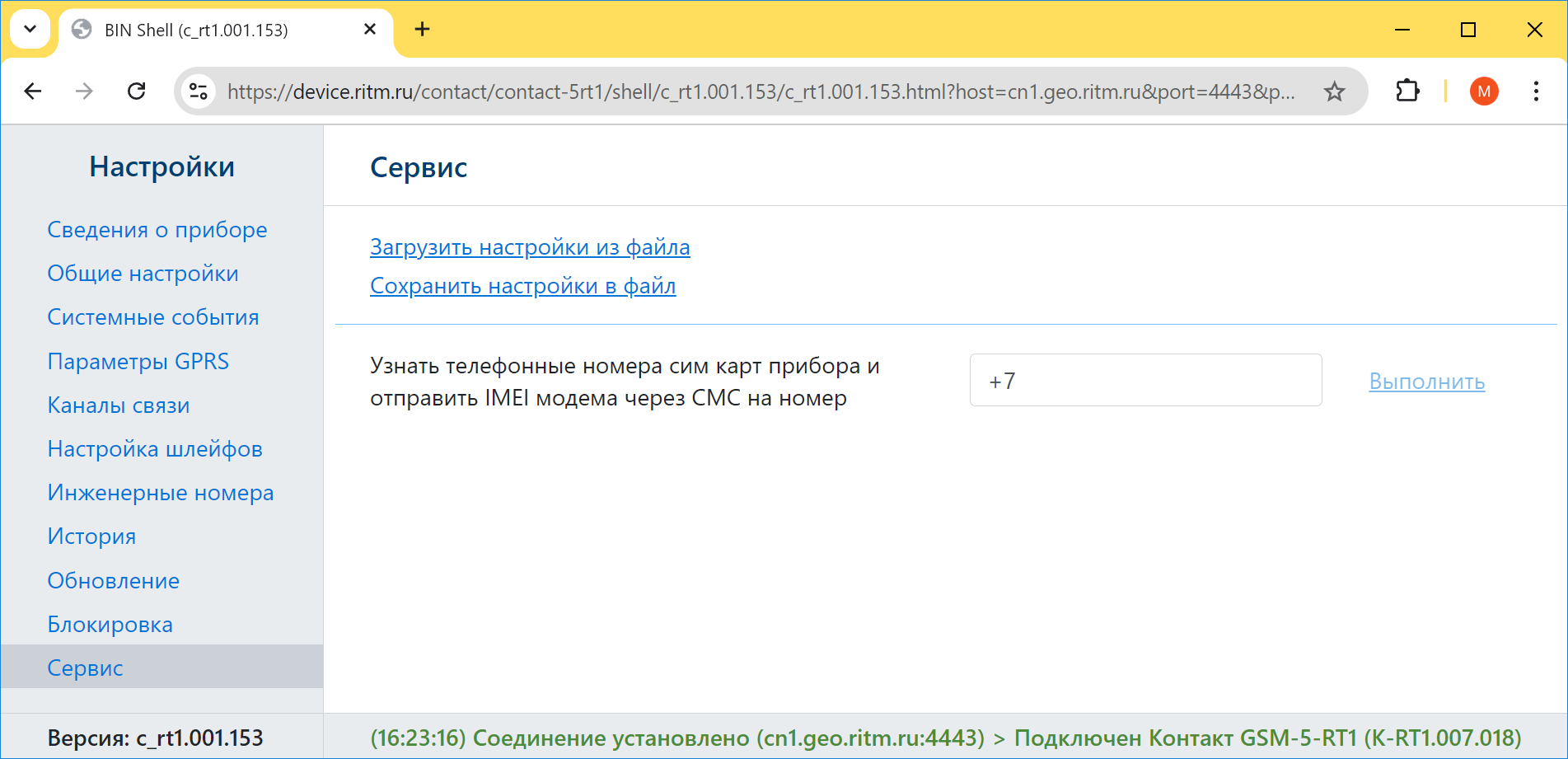Open Параметры GPRS section

tap(138, 361)
